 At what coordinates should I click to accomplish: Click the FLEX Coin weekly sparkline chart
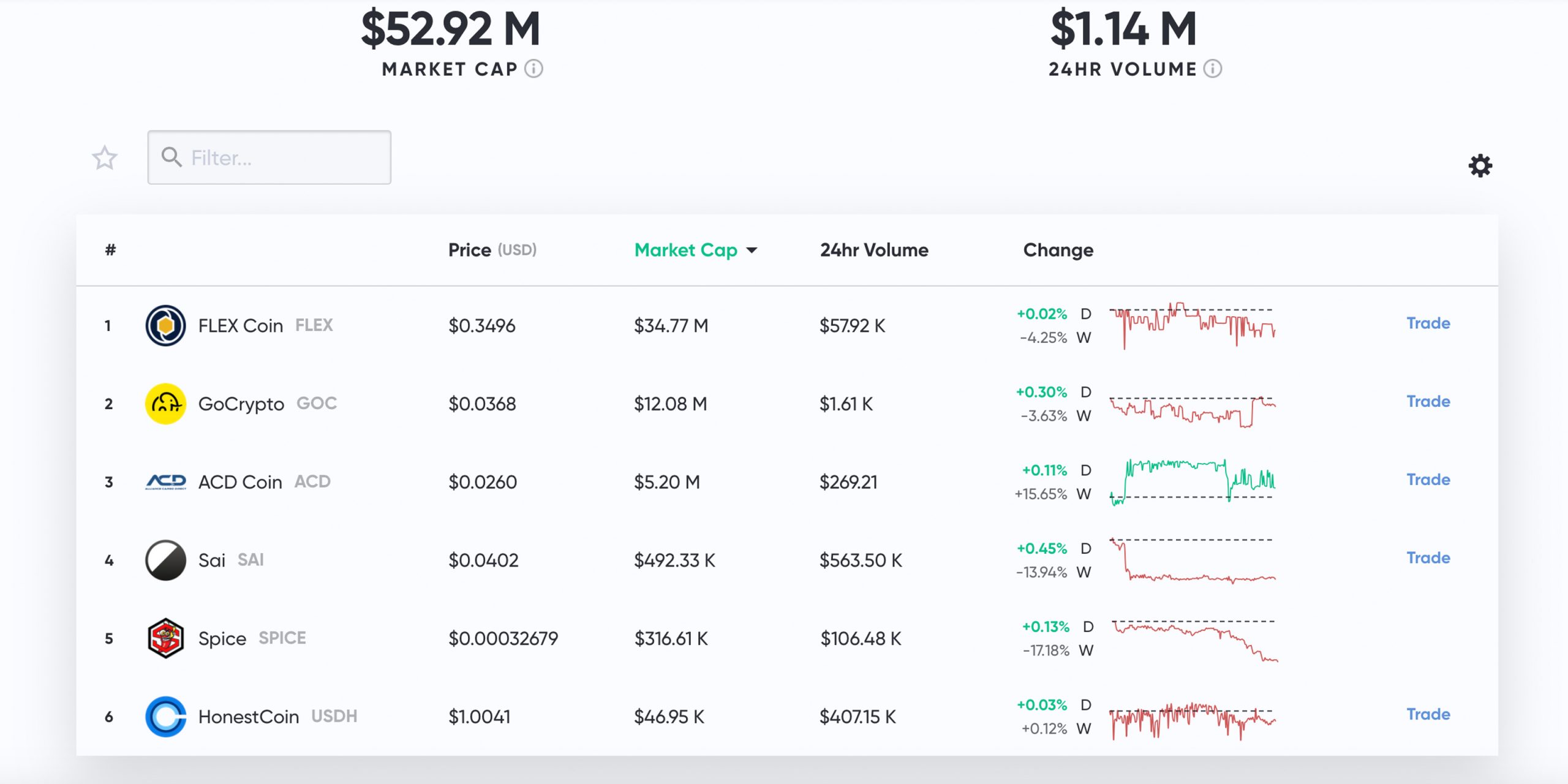click(x=1193, y=325)
